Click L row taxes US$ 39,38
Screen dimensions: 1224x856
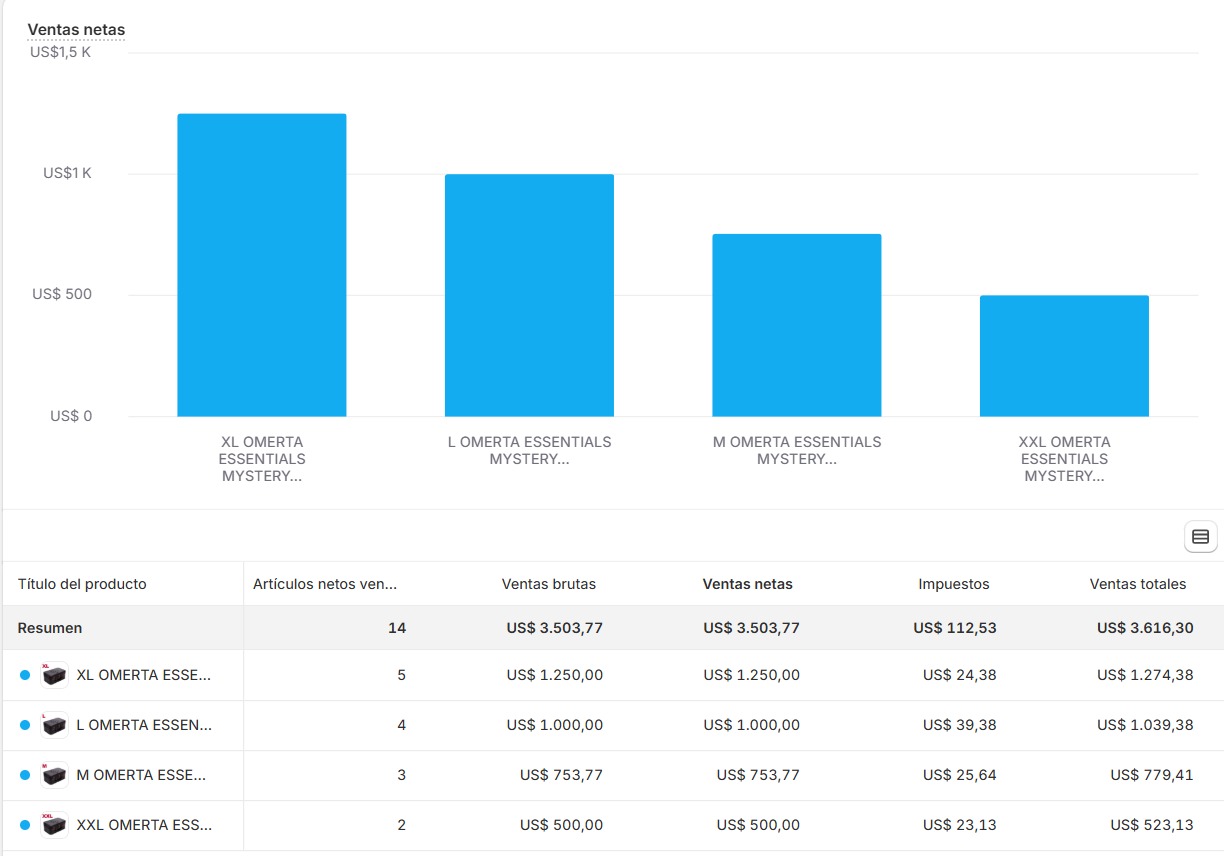[960, 725]
